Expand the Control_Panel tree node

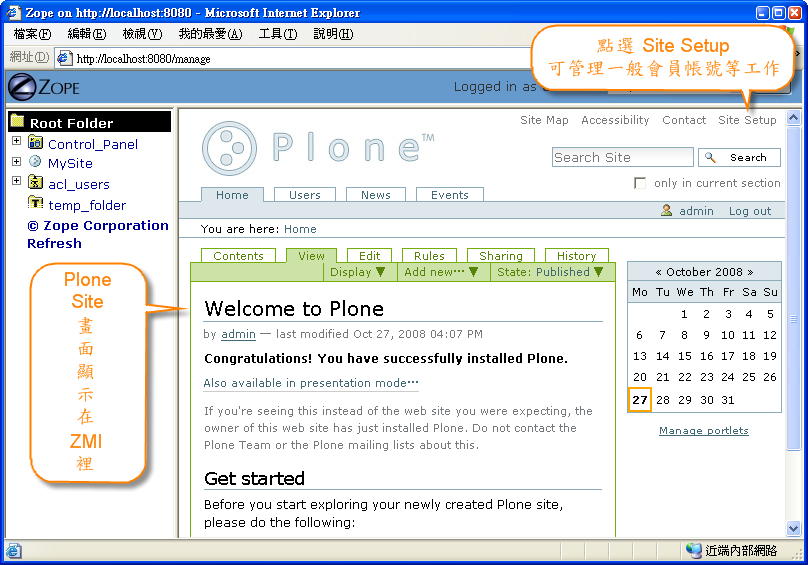pos(16,140)
